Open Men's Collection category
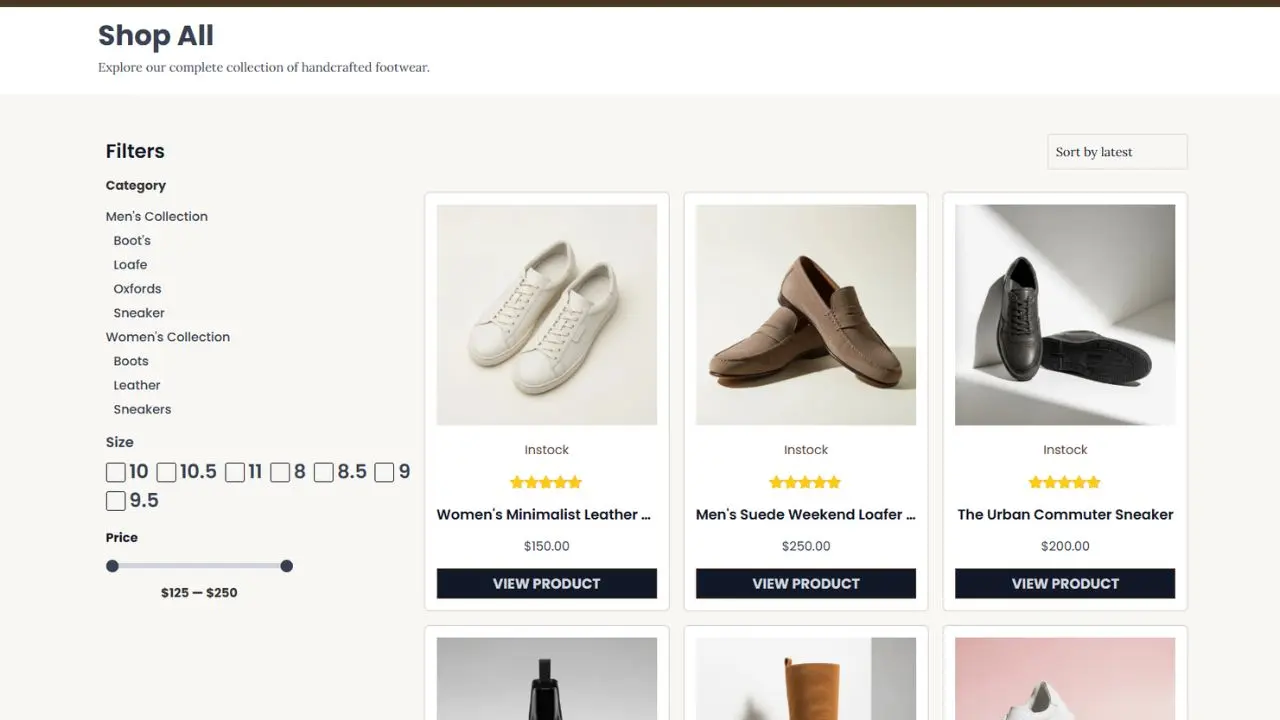Screen dimensions: 1280x720 point(157,216)
